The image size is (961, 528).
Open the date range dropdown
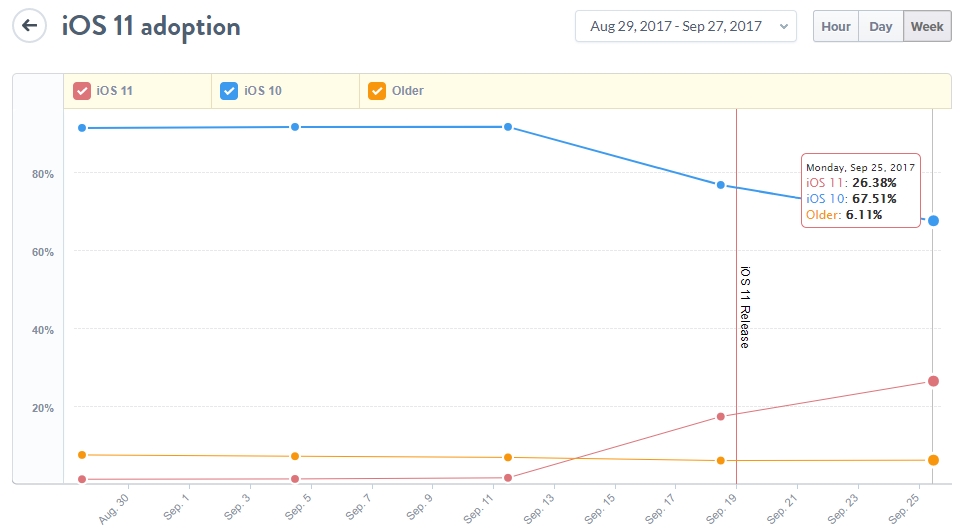(685, 26)
